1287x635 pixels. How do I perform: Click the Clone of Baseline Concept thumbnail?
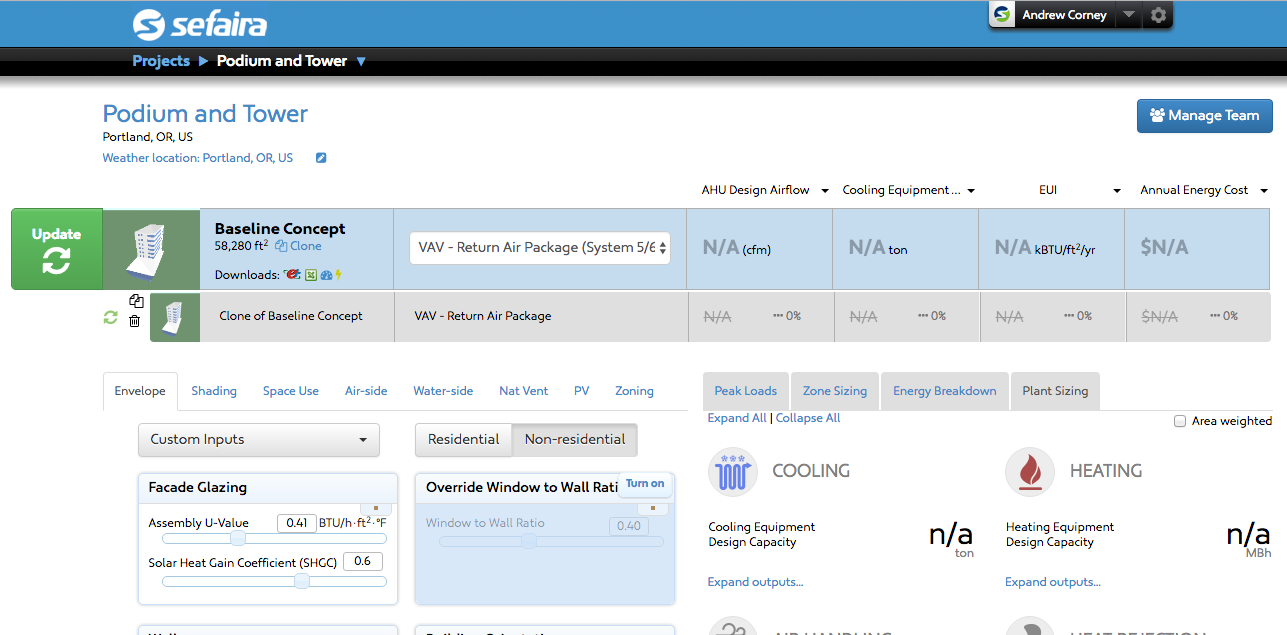click(x=175, y=317)
